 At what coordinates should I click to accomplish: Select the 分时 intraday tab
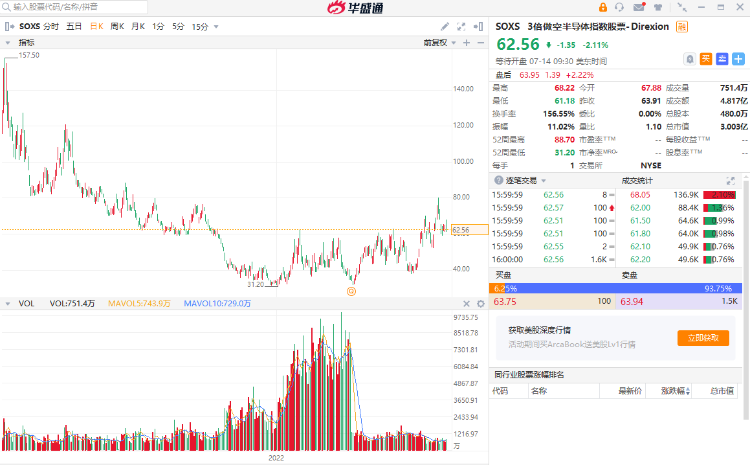(51, 26)
